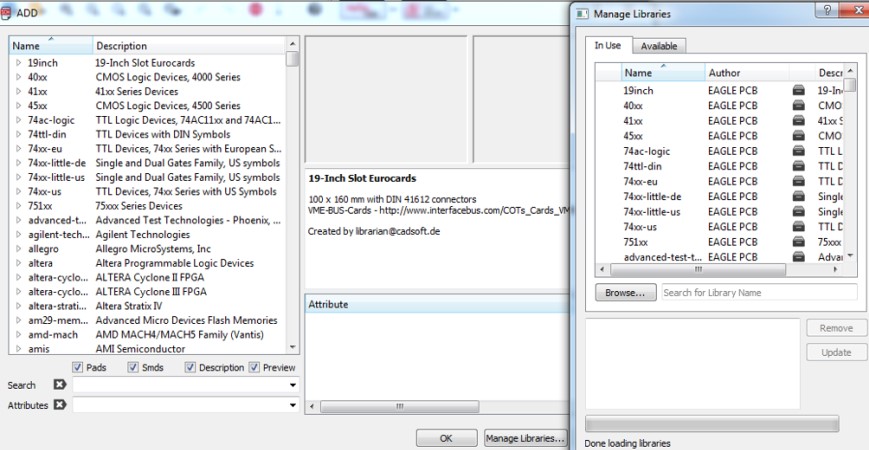Click the ADD dialog title bar icon
869x450 pixels.
pos(6,13)
